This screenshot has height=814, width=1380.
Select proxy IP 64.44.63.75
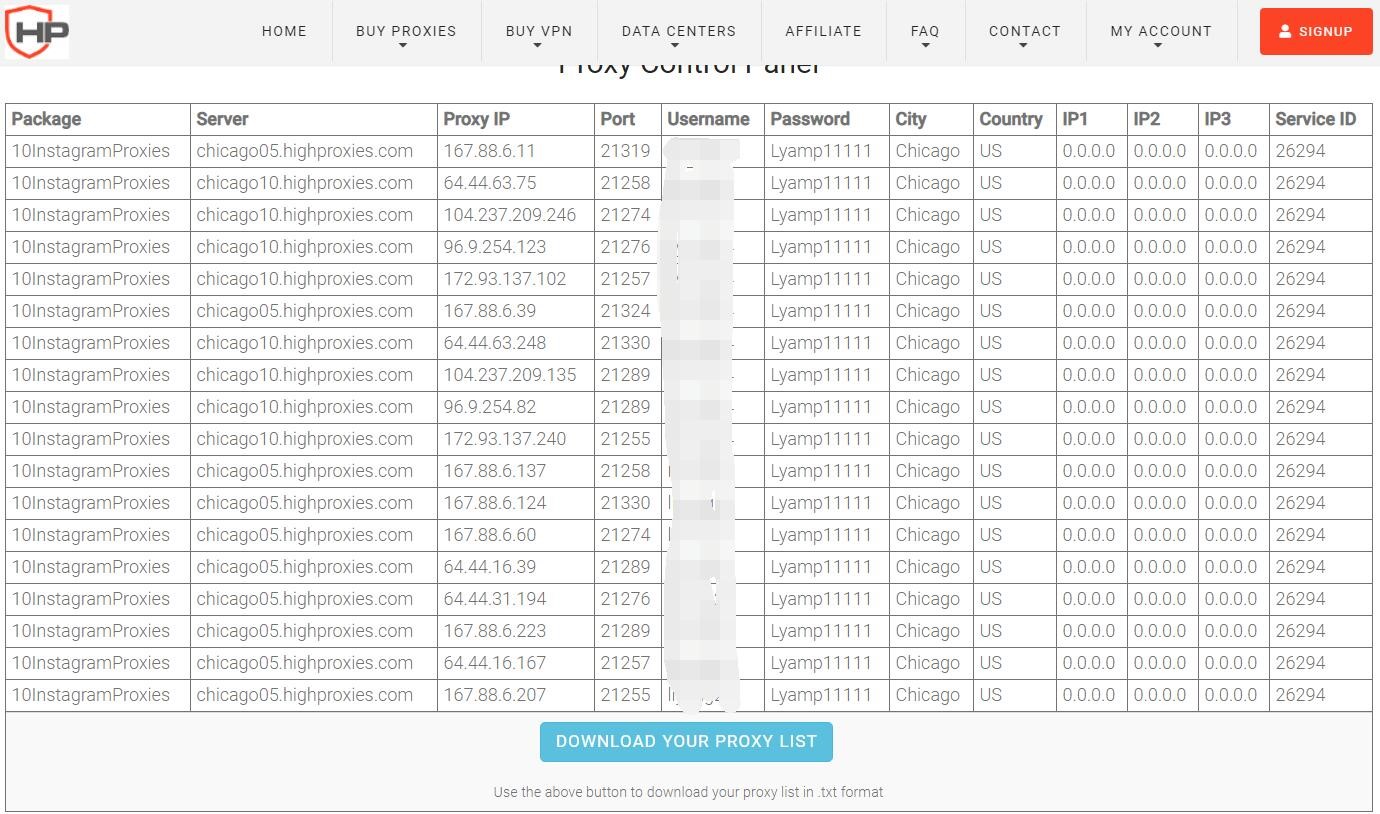pos(490,183)
